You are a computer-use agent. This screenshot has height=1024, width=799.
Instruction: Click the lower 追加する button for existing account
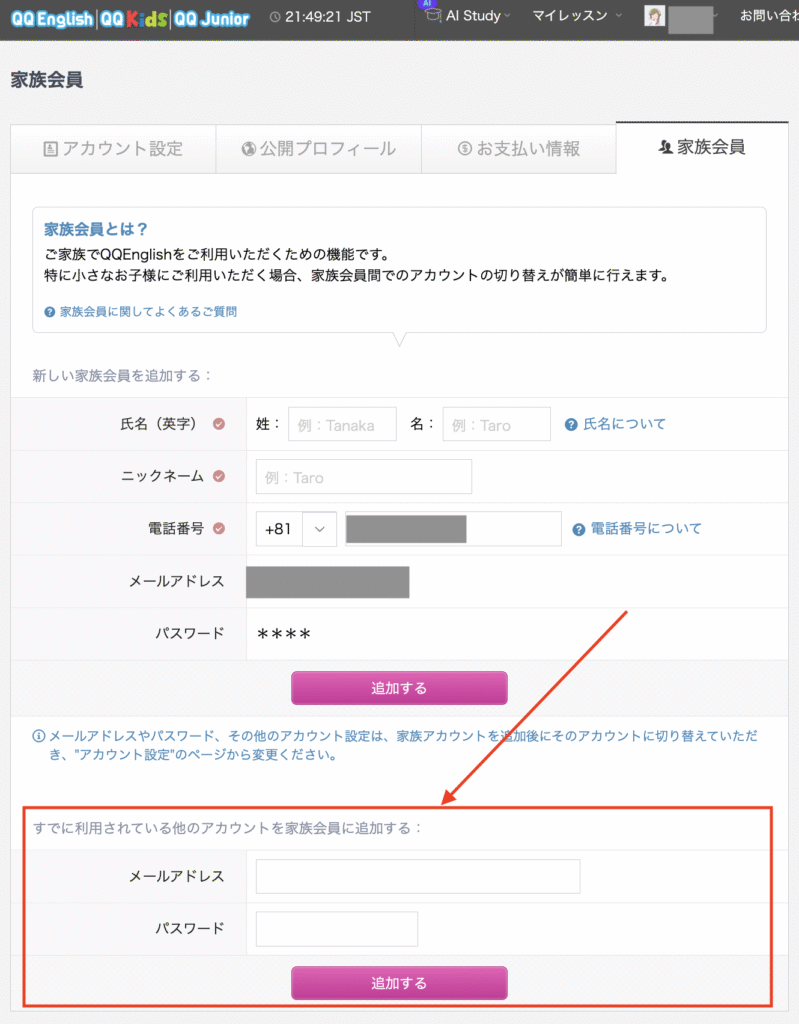(399, 983)
